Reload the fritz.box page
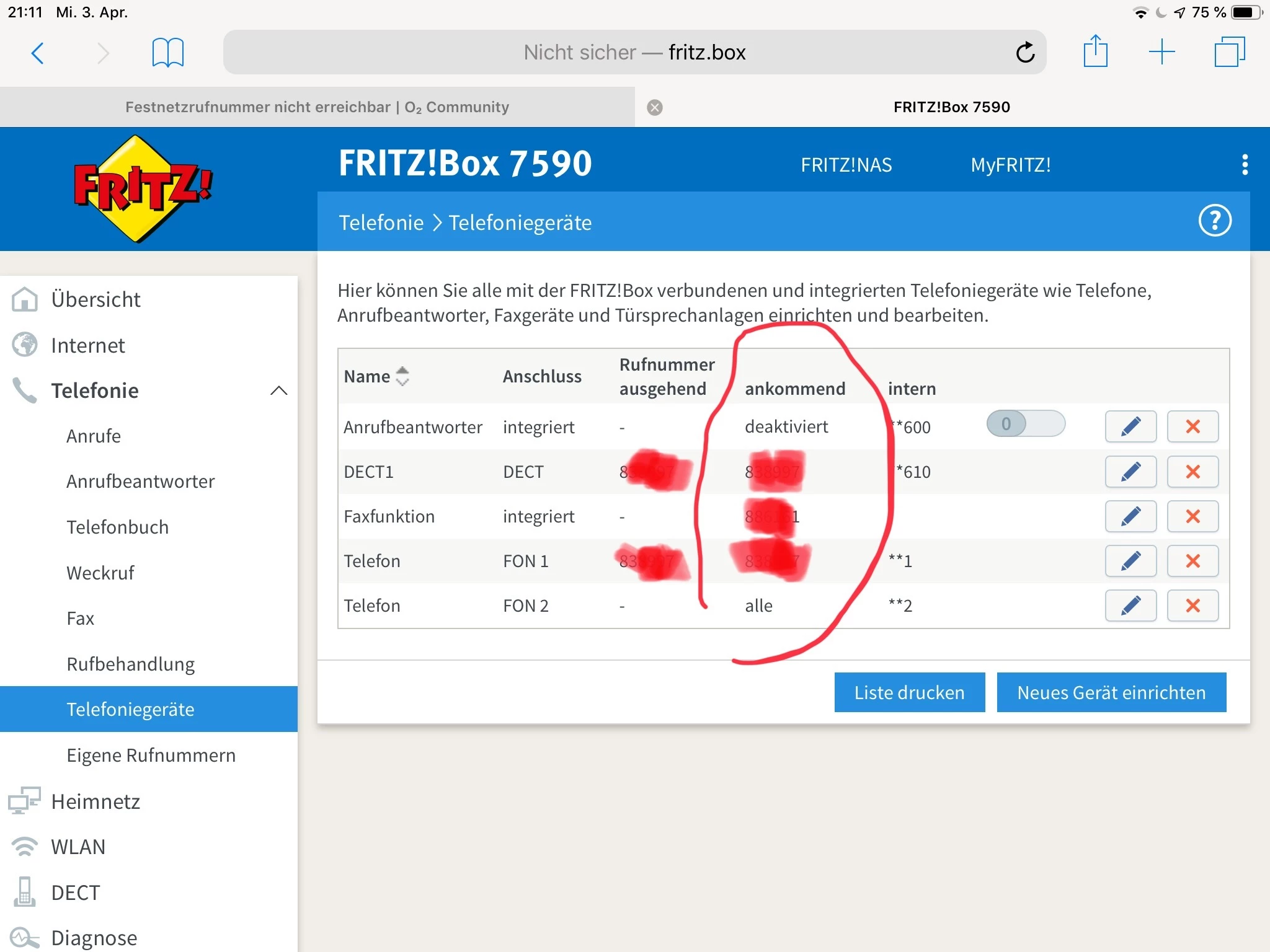The height and width of the screenshot is (952, 1270). click(x=1025, y=53)
